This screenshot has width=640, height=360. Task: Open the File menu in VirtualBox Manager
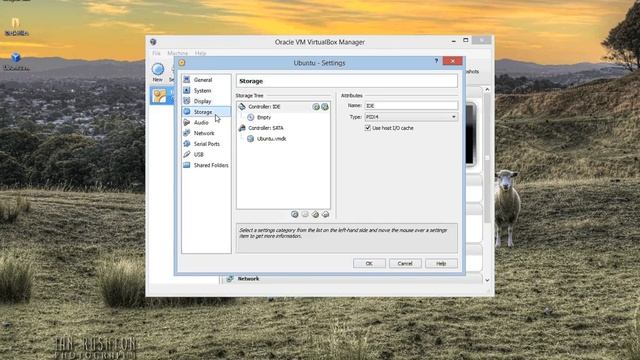pyautogui.click(x=156, y=53)
